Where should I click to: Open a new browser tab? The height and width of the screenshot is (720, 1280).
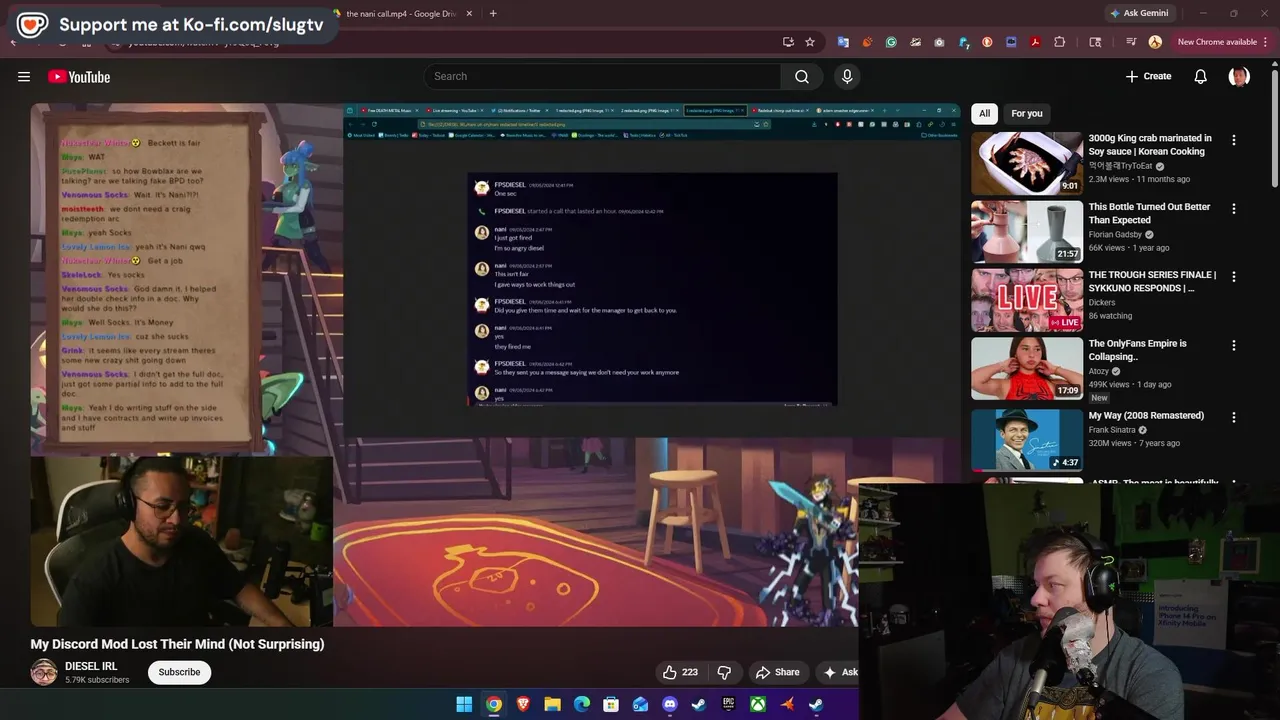(x=493, y=14)
